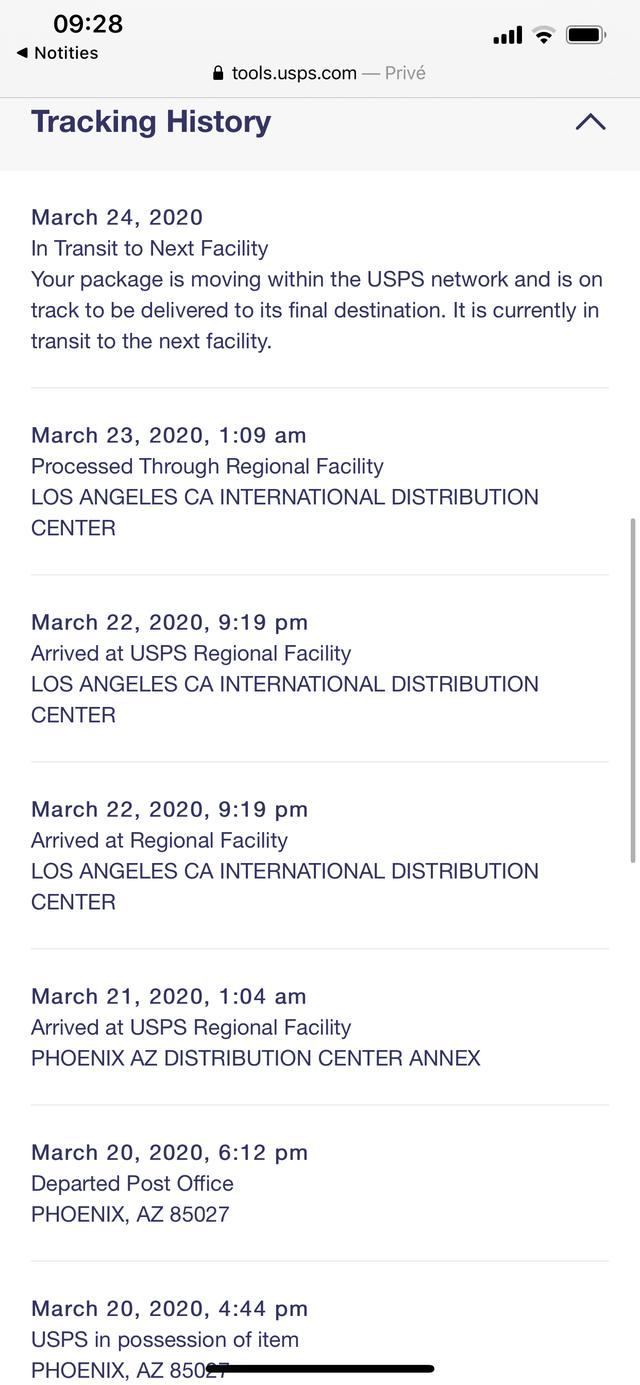Tap the March 23, 2020, 1:09 am timestamp
Viewport: 640px width, 1385px height.
pyautogui.click(x=168, y=435)
